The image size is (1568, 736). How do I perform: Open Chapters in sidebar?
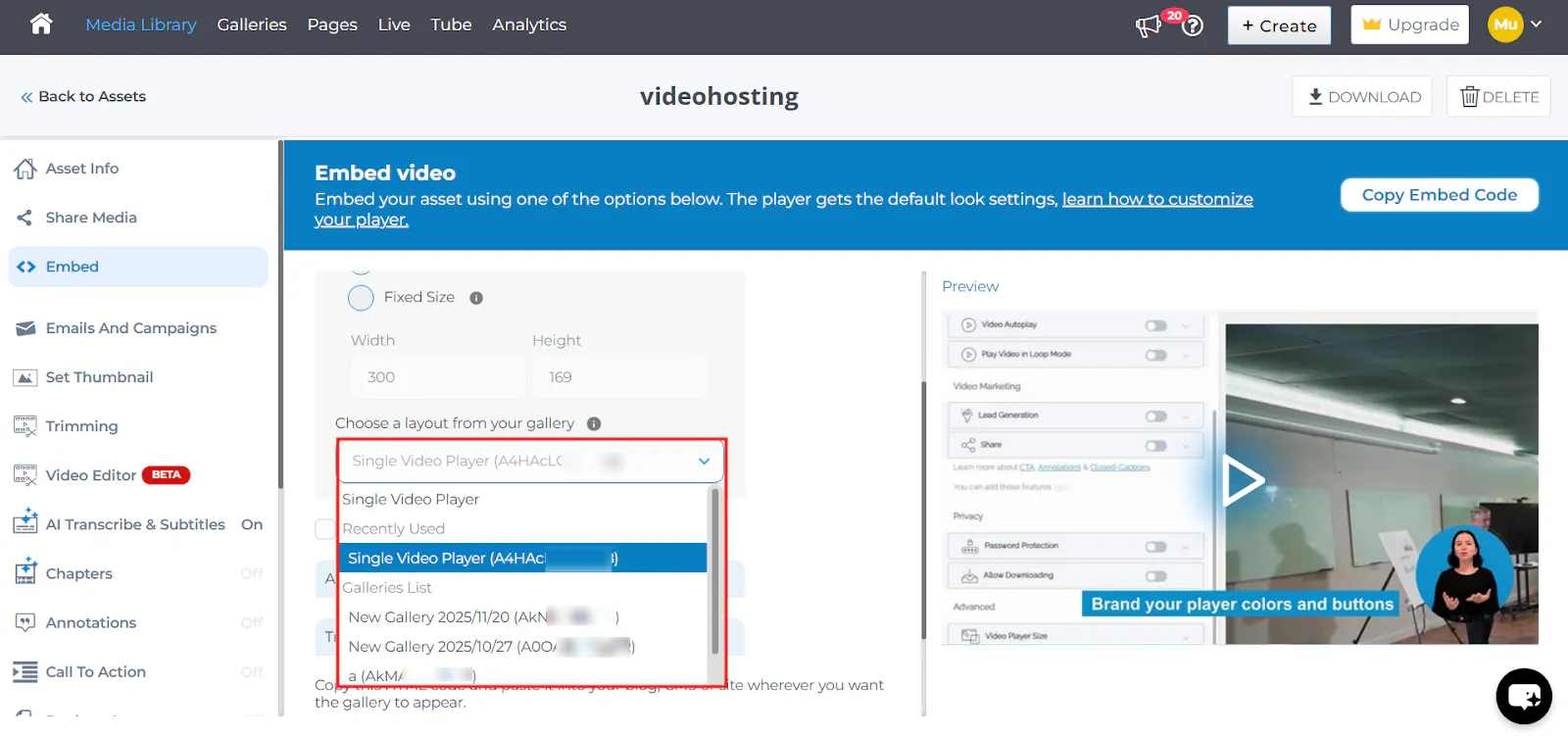(78, 573)
